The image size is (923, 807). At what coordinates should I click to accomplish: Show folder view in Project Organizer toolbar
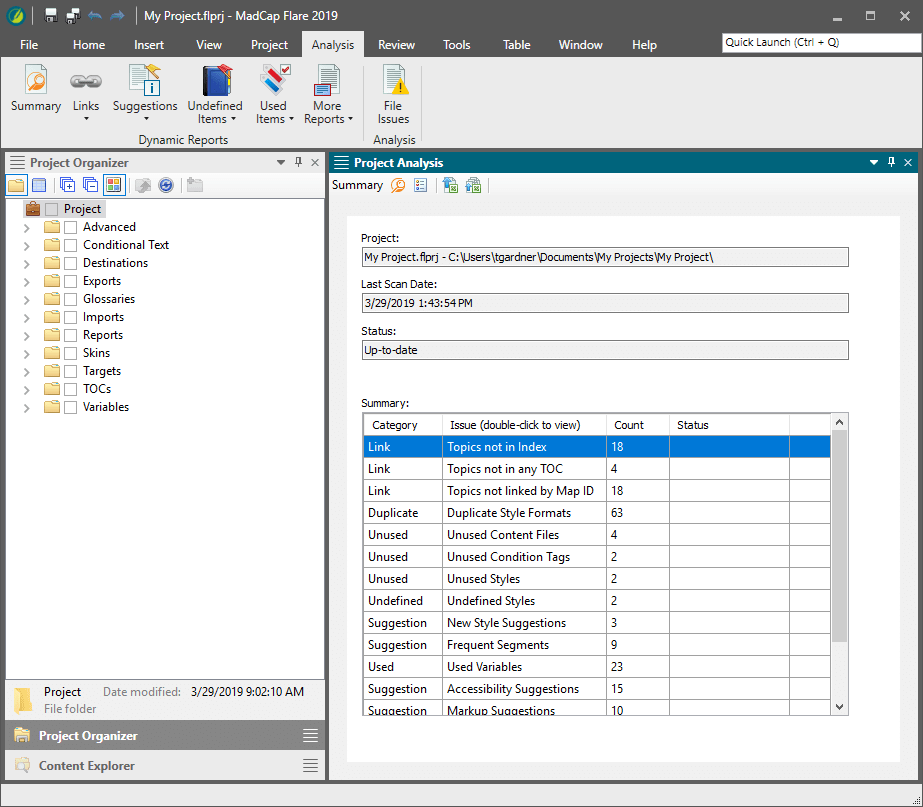click(16, 185)
